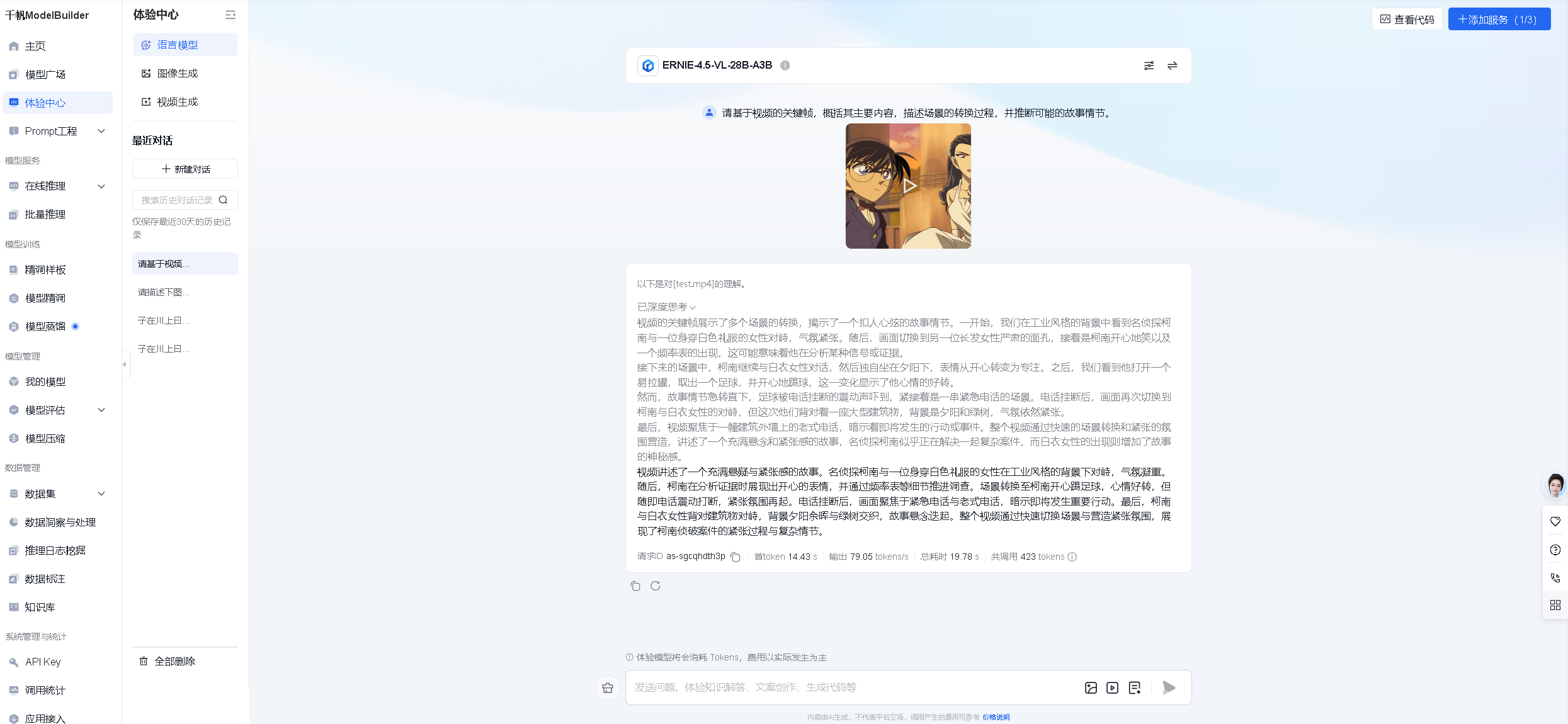The width and height of the screenshot is (1568, 724).
Task: Switch to 语言模型 tab
Action: point(185,45)
